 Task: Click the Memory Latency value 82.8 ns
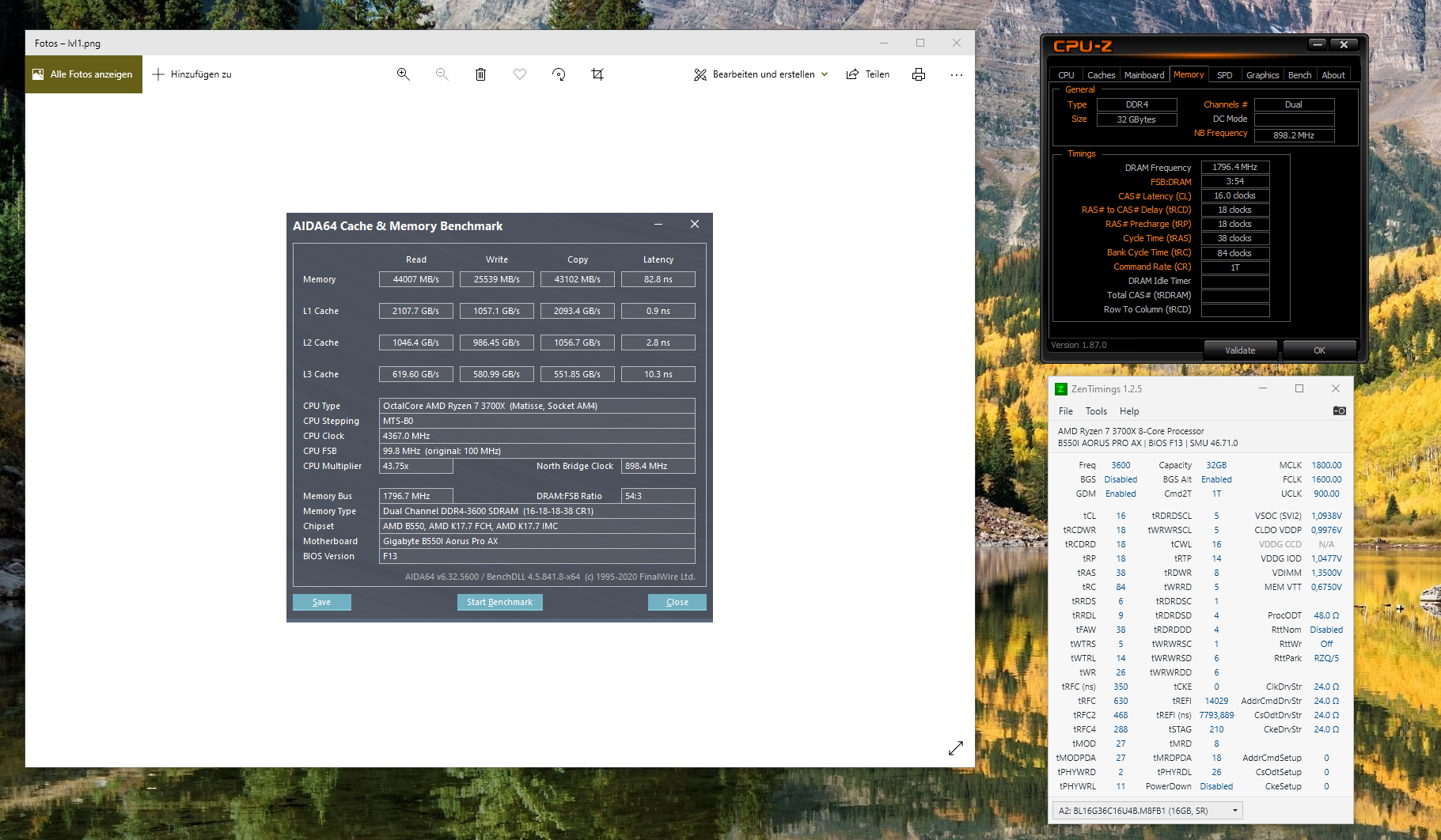click(658, 279)
